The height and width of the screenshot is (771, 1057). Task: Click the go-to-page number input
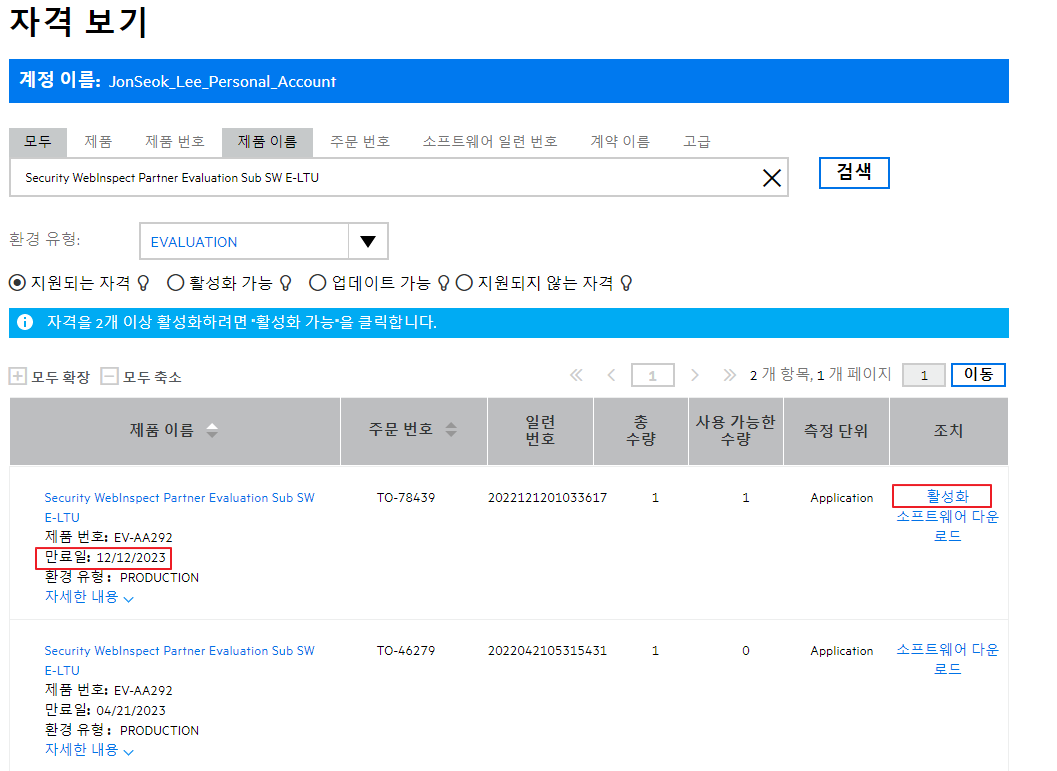click(924, 375)
